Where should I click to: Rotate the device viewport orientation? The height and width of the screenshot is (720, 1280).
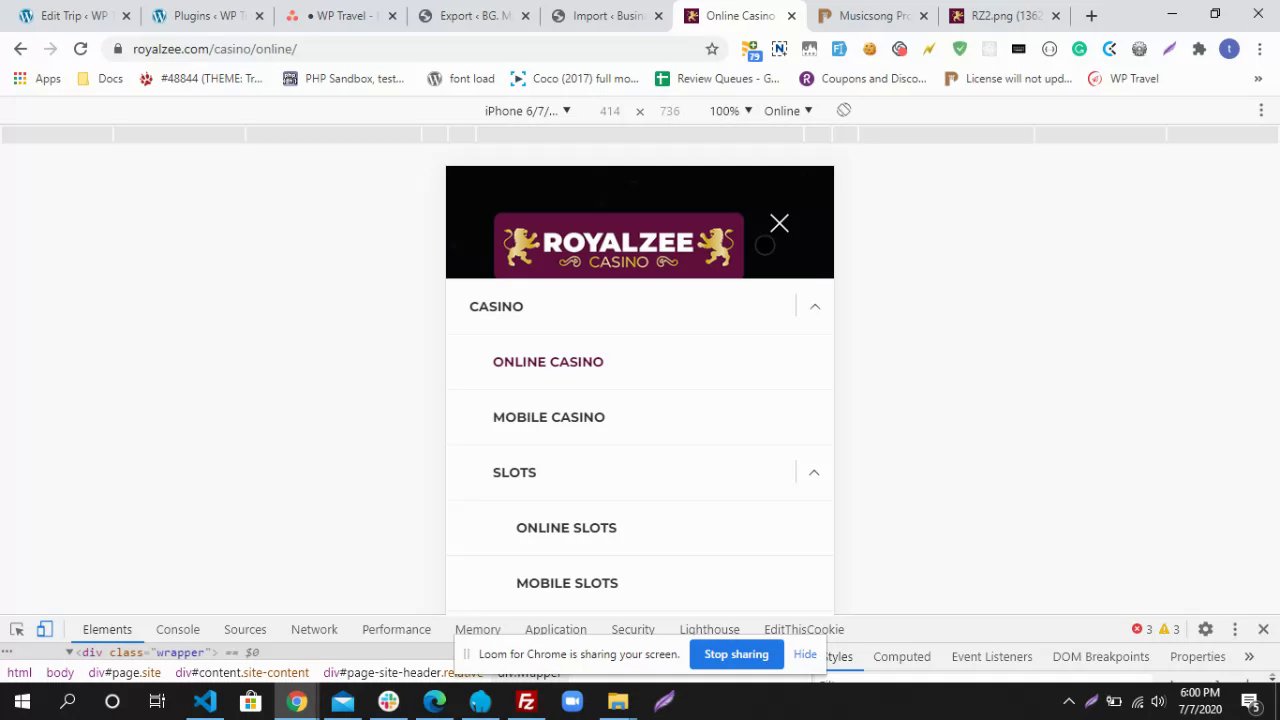tap(844, 110)
